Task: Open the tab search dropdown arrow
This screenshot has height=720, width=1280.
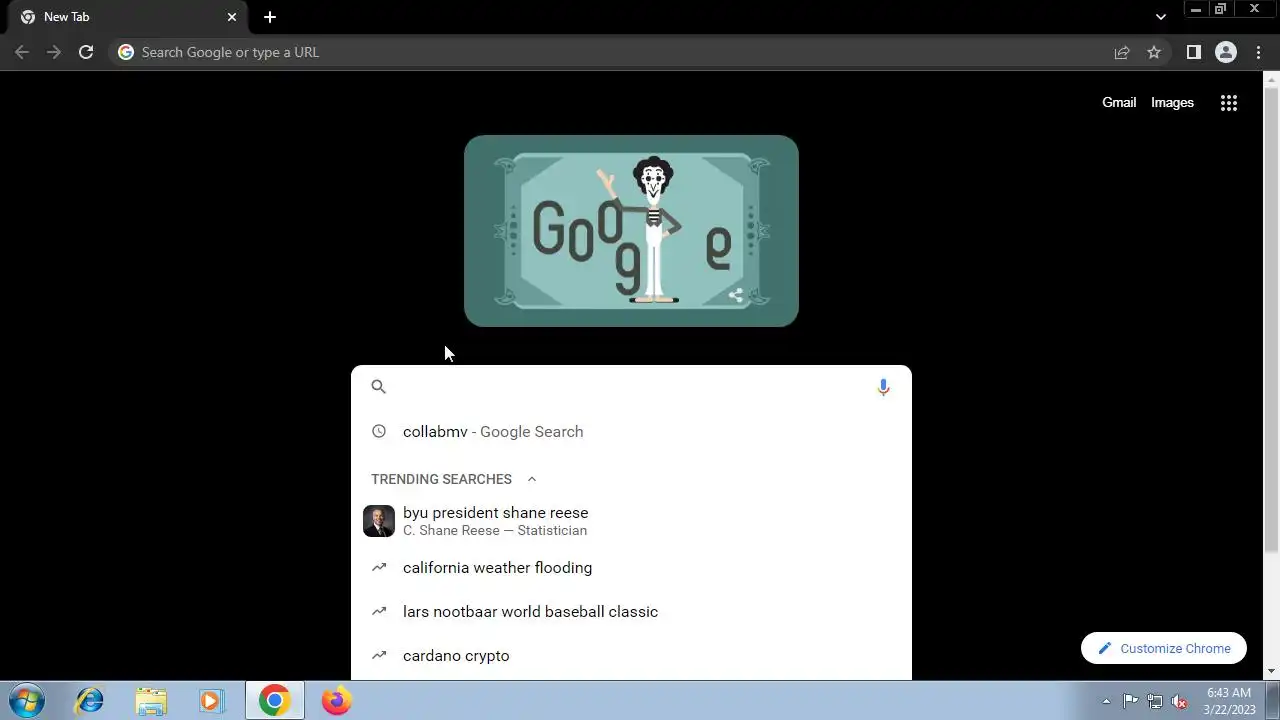Action: [x=1160, y=17]
